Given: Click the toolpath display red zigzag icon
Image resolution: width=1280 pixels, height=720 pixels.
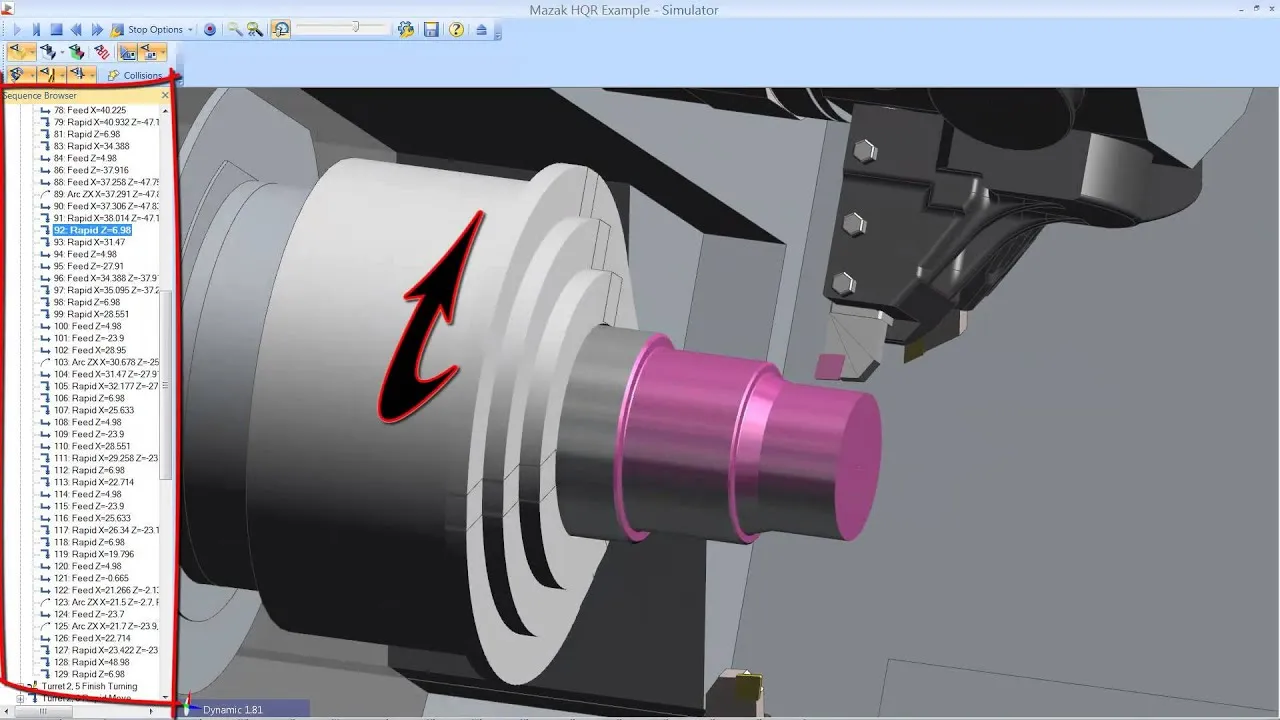Looking at the screenshot, I should point(101,52).
